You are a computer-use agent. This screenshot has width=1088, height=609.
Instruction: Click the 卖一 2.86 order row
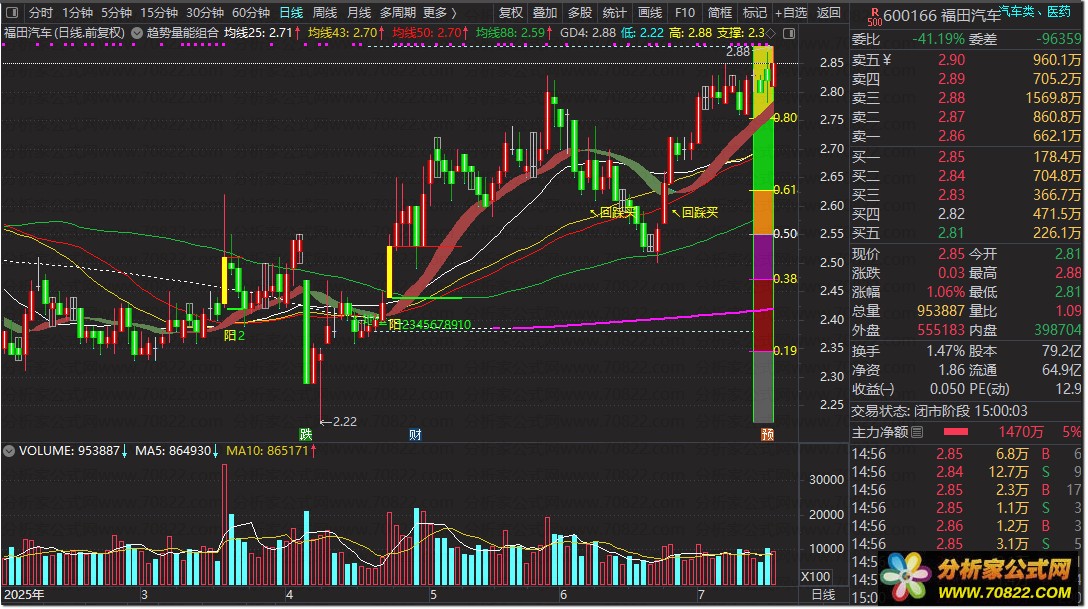(967, 135)
